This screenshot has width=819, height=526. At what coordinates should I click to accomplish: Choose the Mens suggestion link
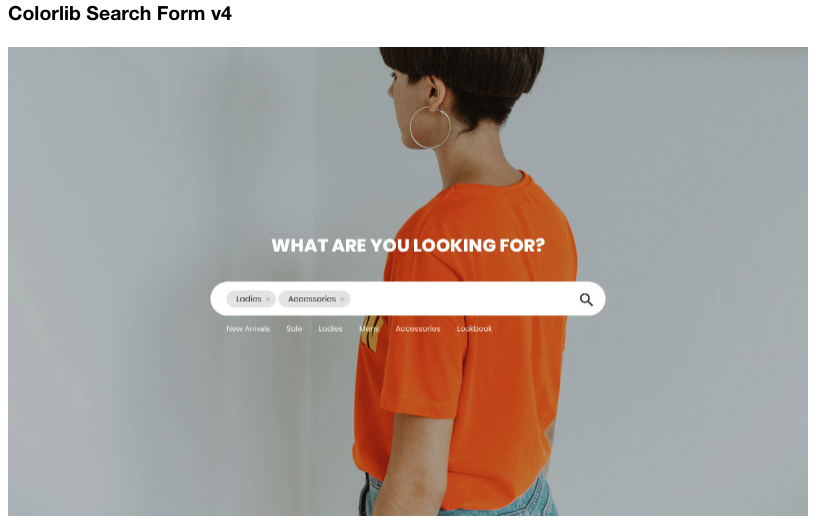pyautogui.click(x=369, y=329)
